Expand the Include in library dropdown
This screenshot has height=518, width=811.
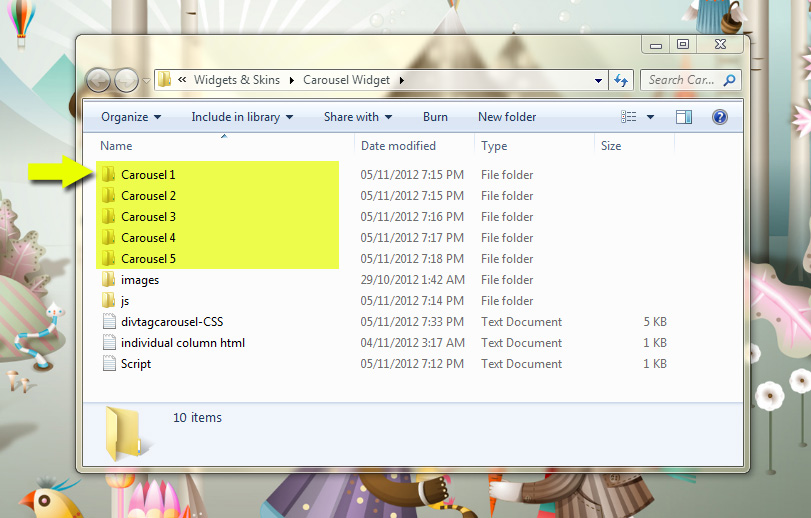click(242, 117)
